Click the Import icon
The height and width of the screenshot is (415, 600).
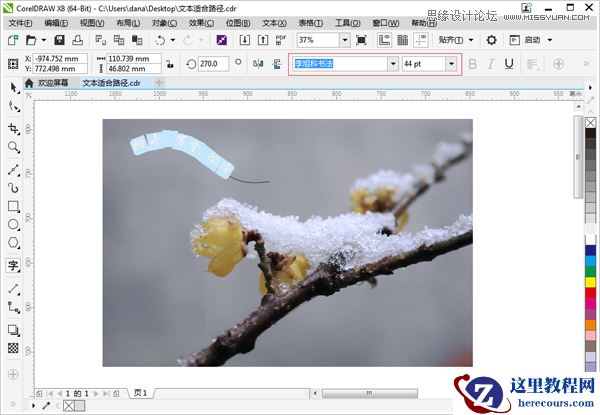245,40
